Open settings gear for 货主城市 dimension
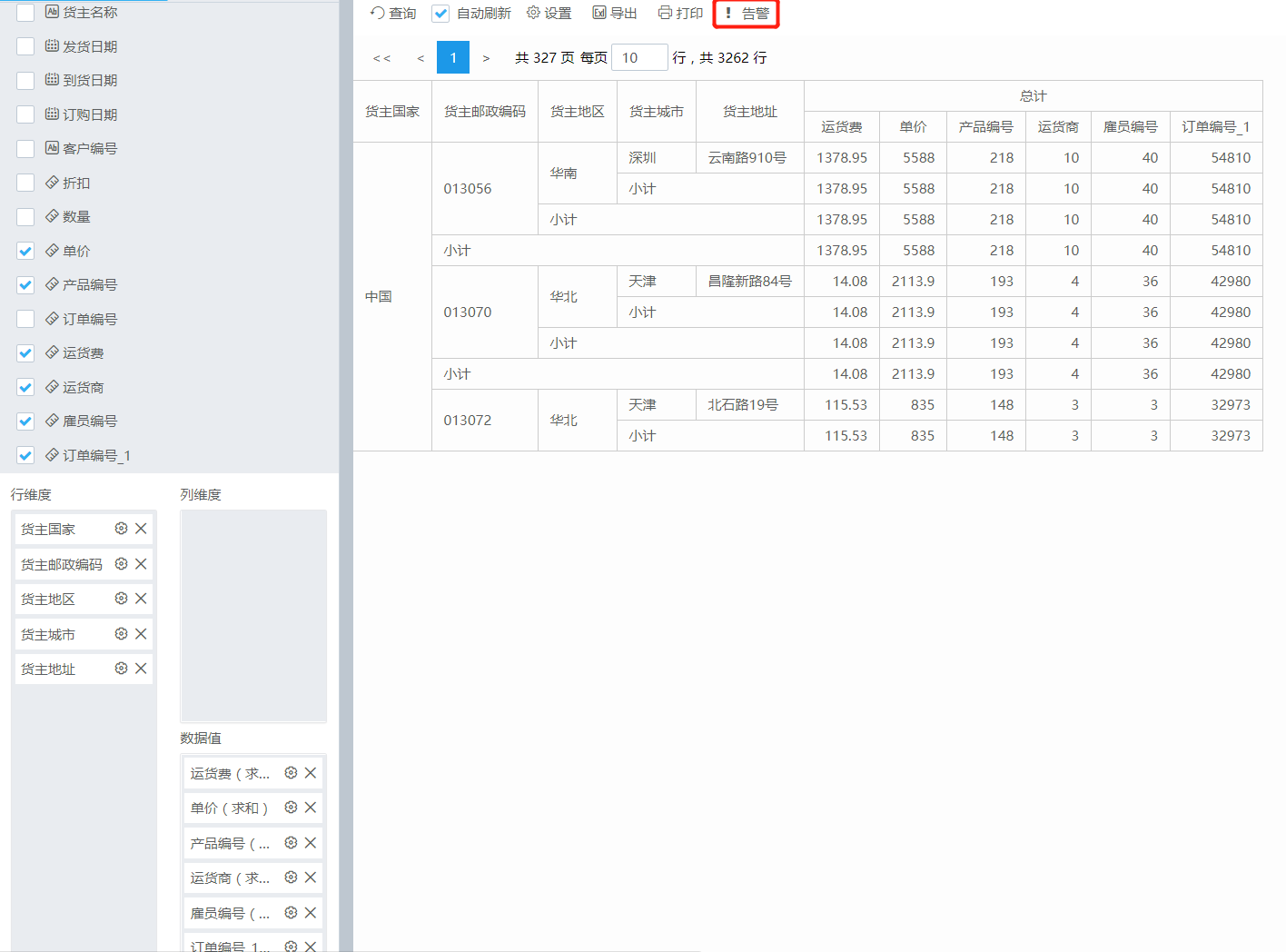This screenshot has height=952, width=1286. click(121, 634)
